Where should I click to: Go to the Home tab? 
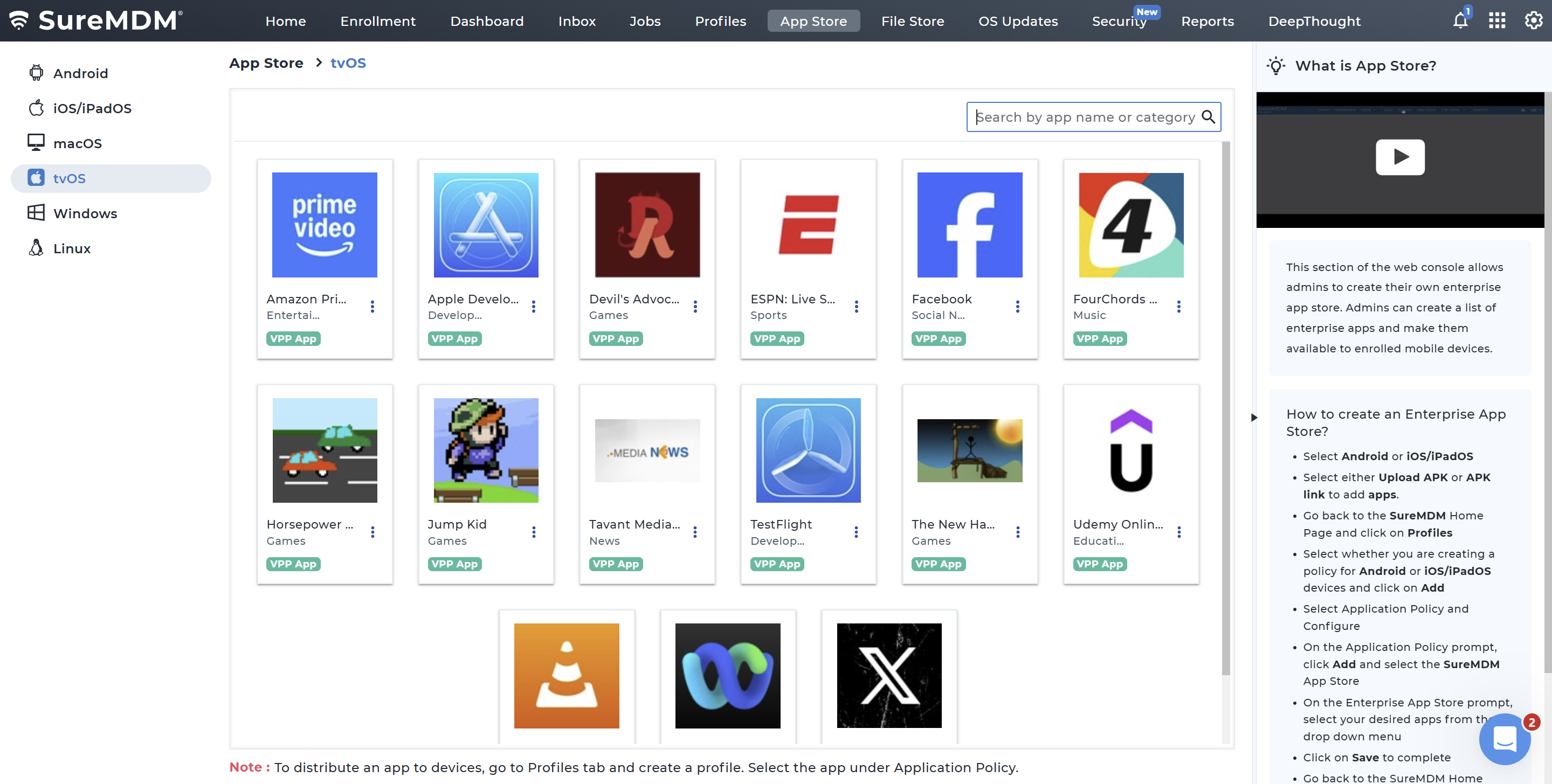[x=286, y=21]
